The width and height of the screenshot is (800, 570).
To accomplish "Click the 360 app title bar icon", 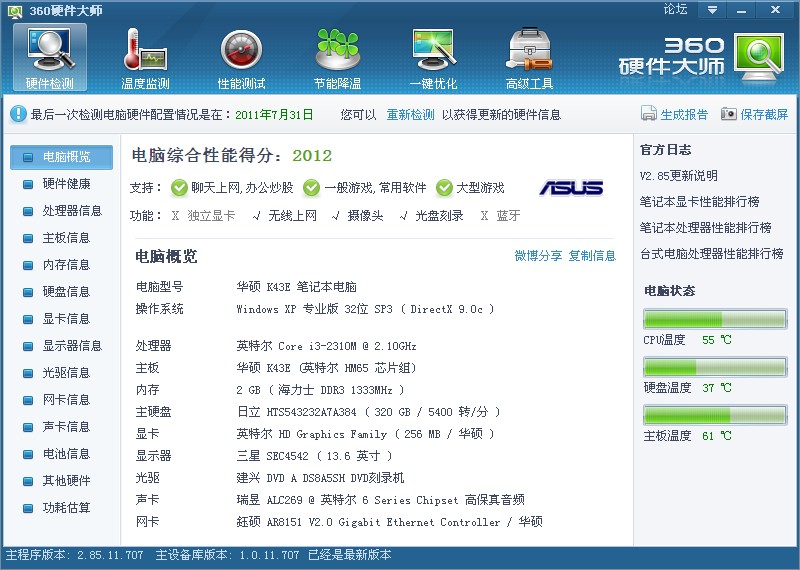I will (x=15, y=11).
